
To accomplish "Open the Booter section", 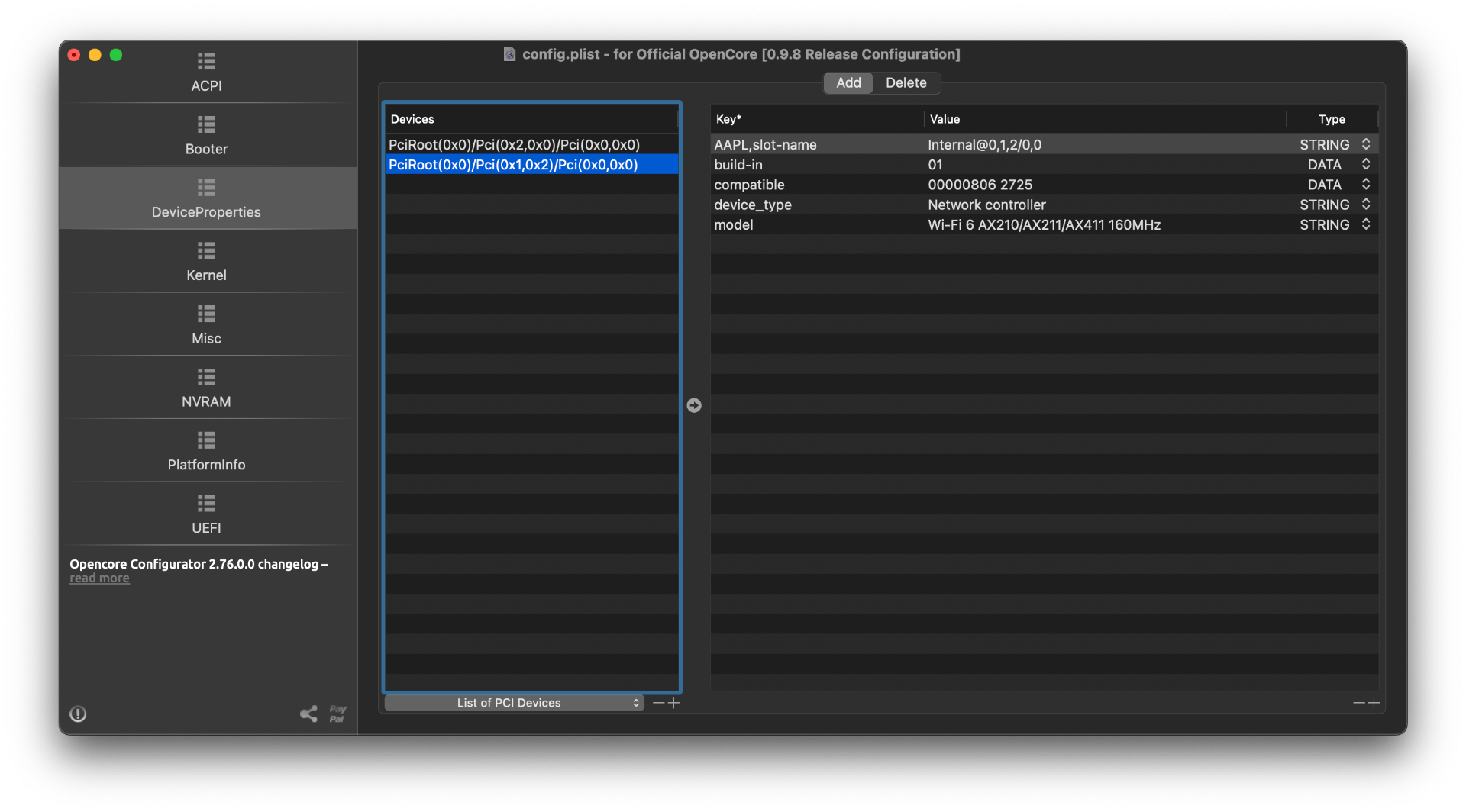I will pyautogui.click(x=206, y=136).
